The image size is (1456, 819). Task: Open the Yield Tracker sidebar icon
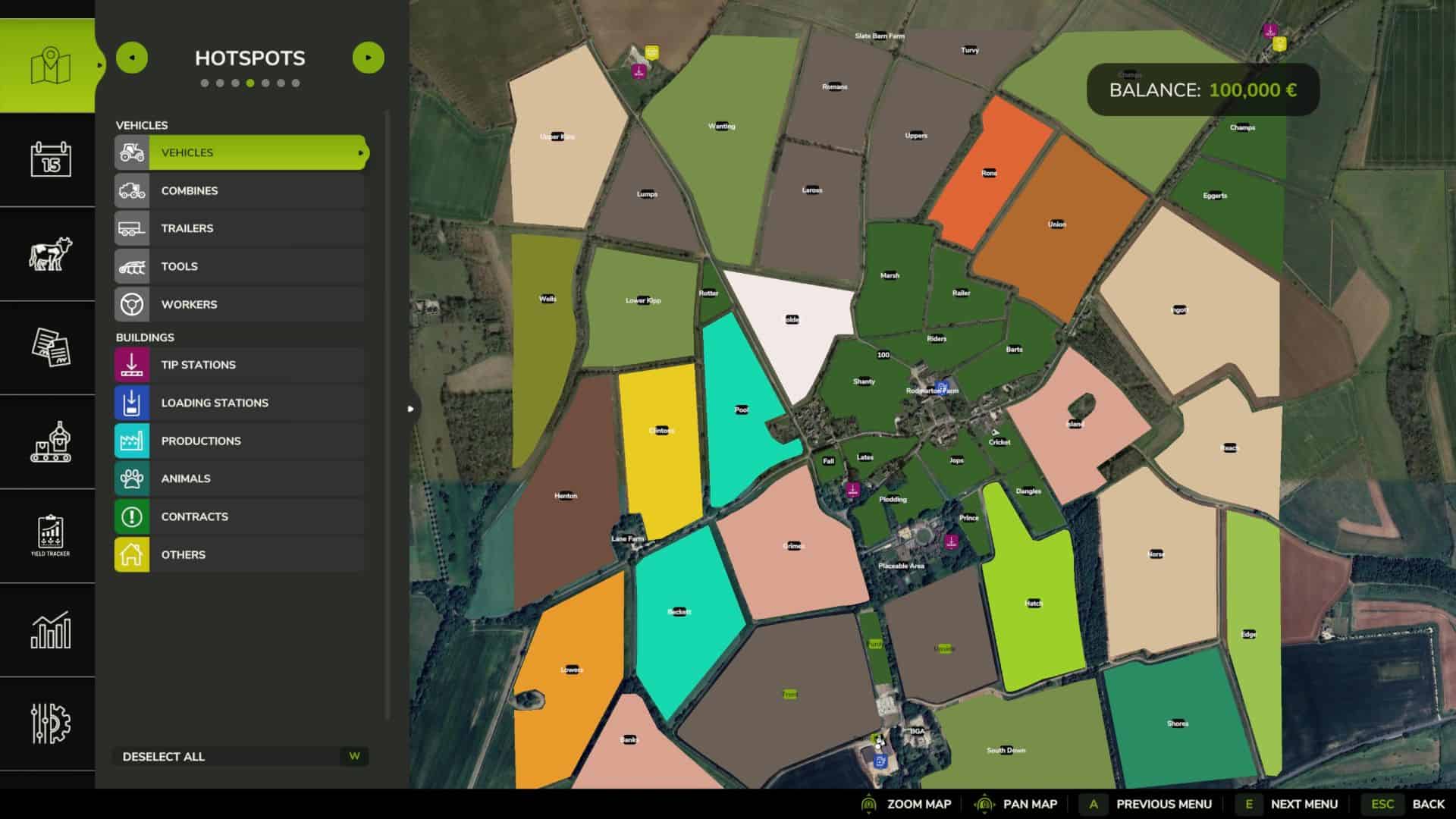coord(50,535)
